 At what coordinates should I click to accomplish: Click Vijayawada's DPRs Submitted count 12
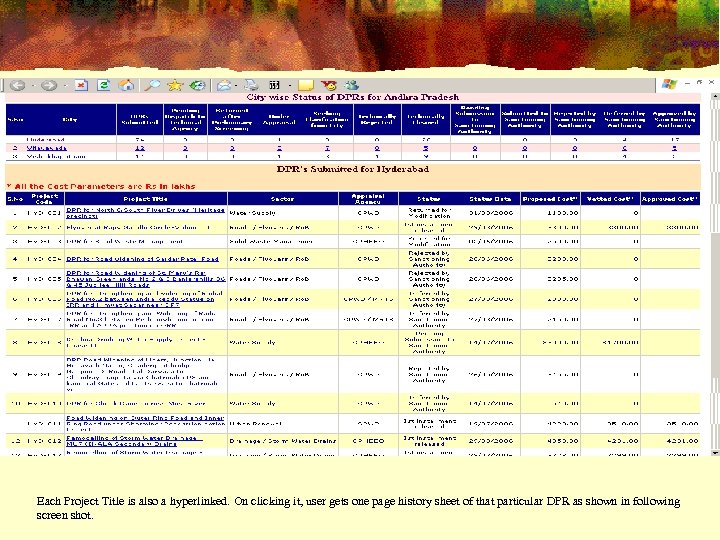(x=140, y=148)
